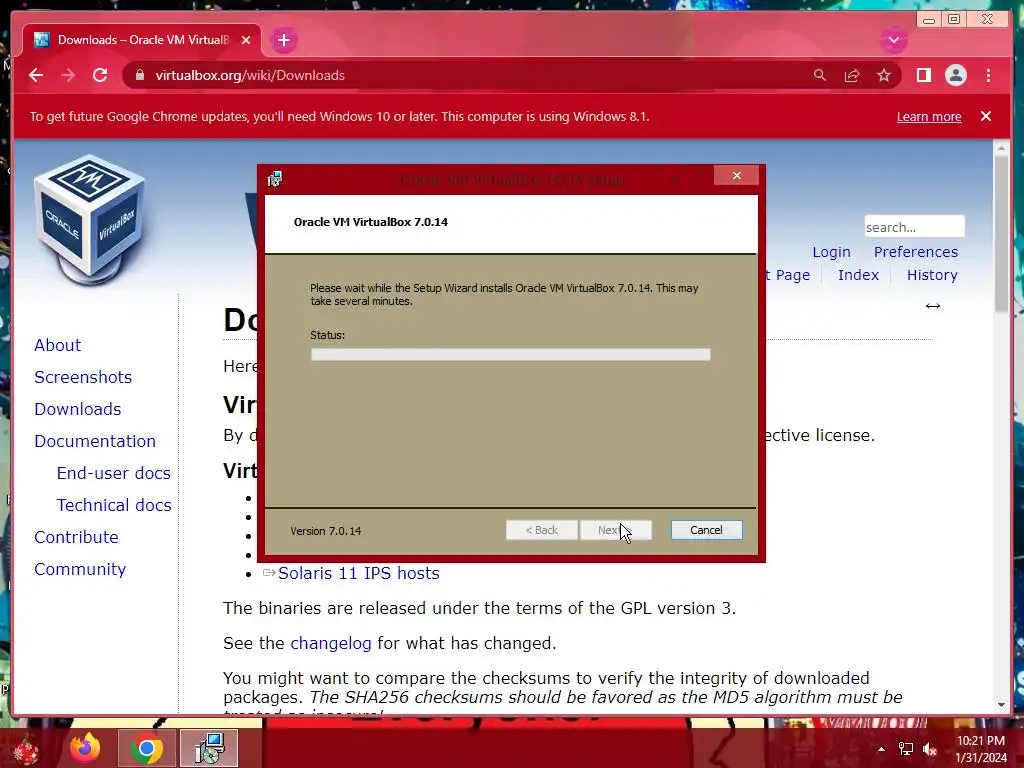Click the share page icon in address bar
This screenshot has width=1024, height=768.
[852, 76]
